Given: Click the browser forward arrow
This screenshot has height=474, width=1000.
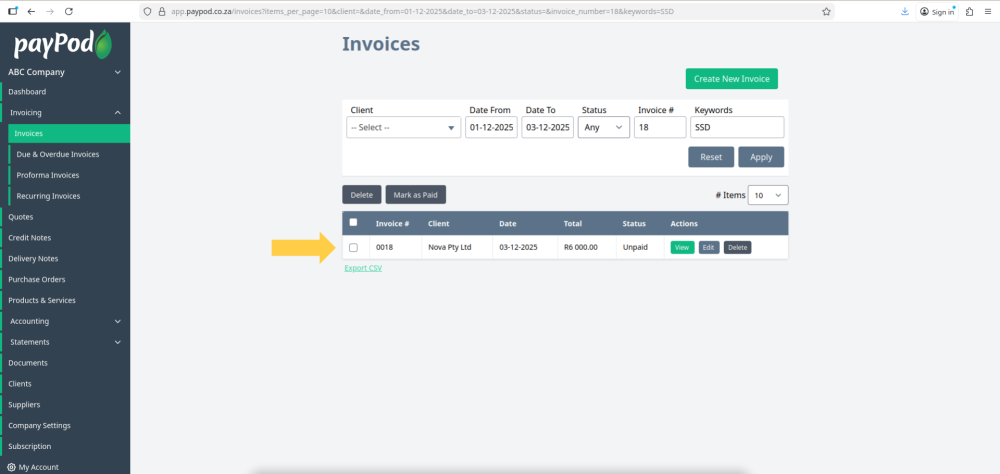Looking at the screenshot, I should (50, 11).
